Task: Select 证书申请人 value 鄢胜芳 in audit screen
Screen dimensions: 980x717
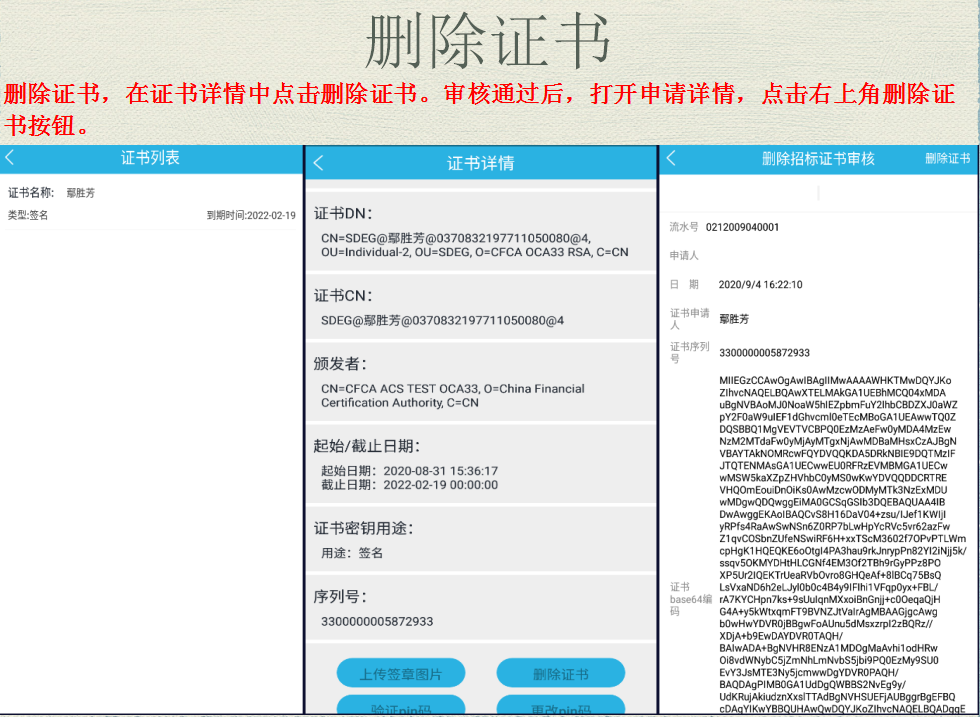Action: [734, 319]
